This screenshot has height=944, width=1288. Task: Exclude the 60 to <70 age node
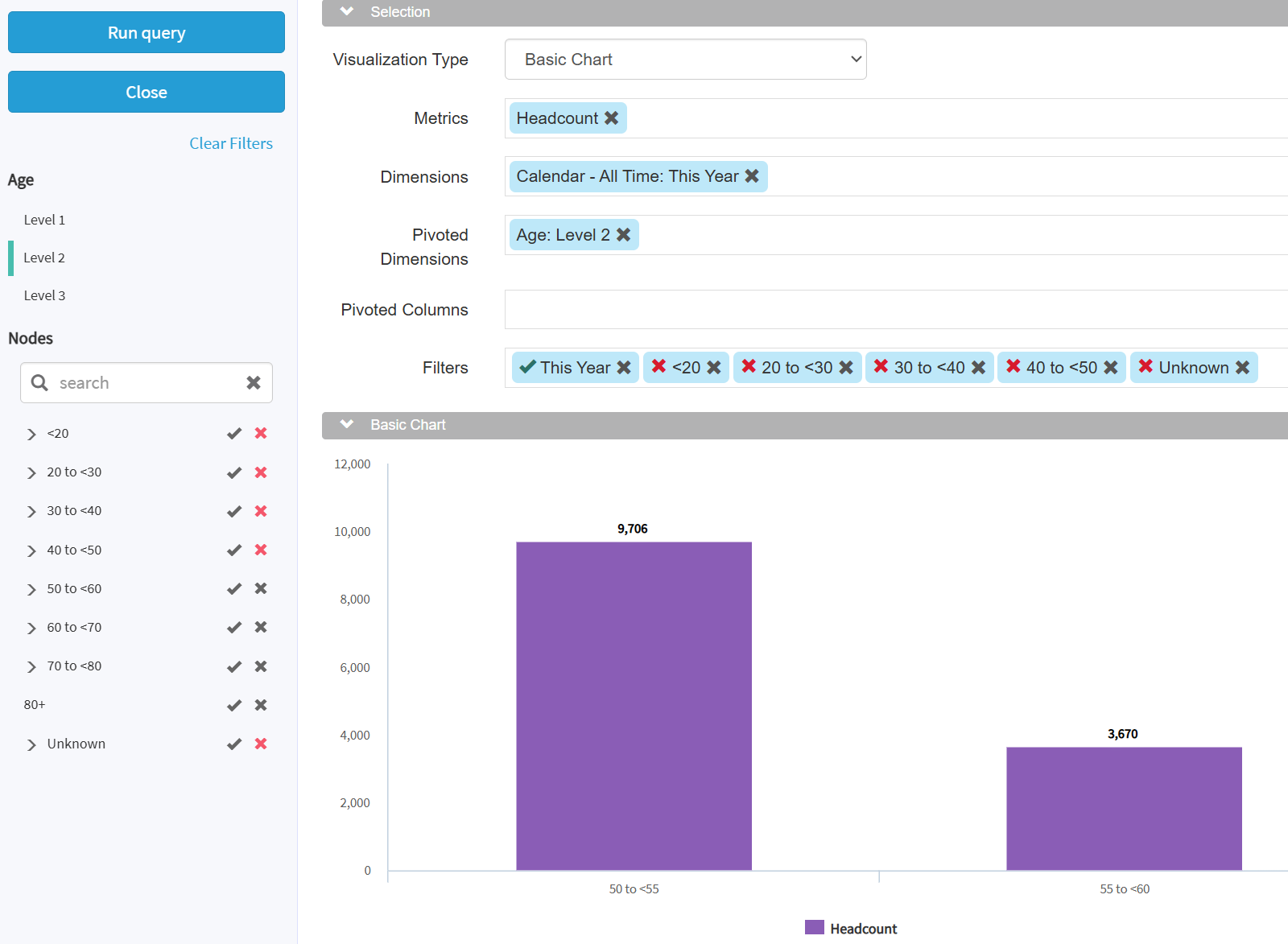tap(261, 628)
